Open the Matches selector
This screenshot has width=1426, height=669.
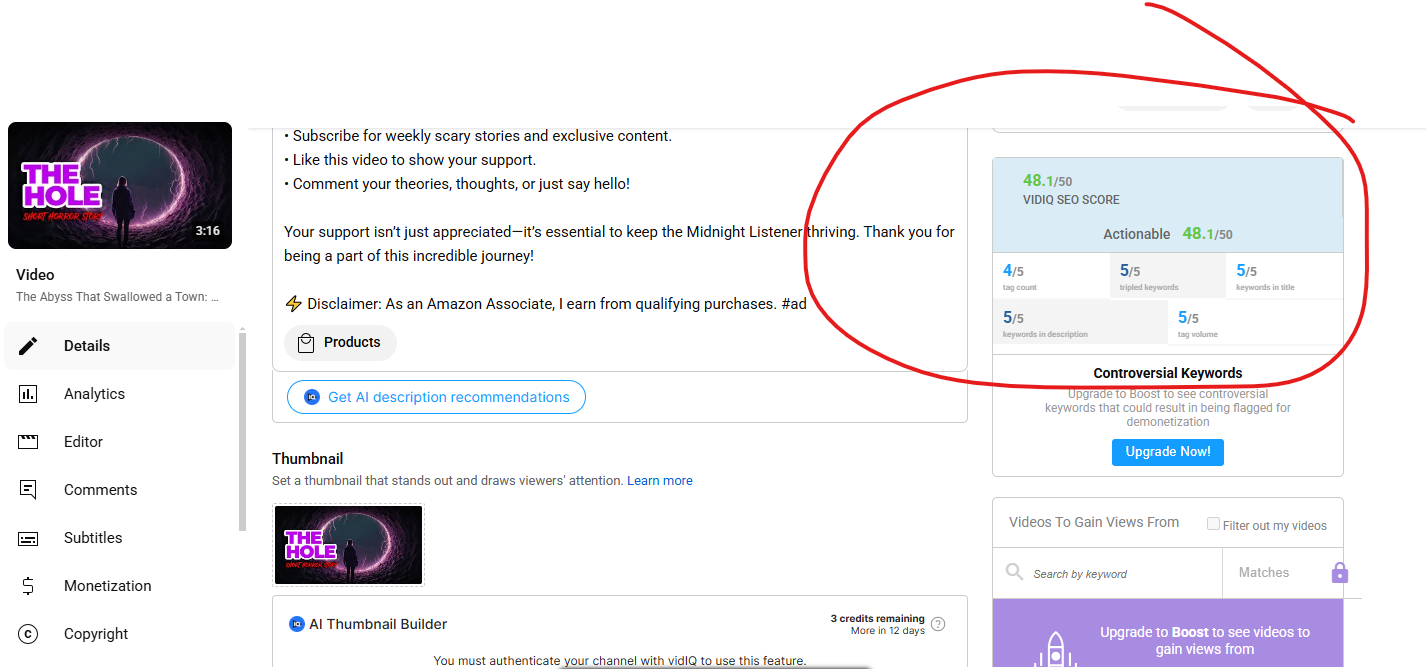click(x=1264, y=573)
